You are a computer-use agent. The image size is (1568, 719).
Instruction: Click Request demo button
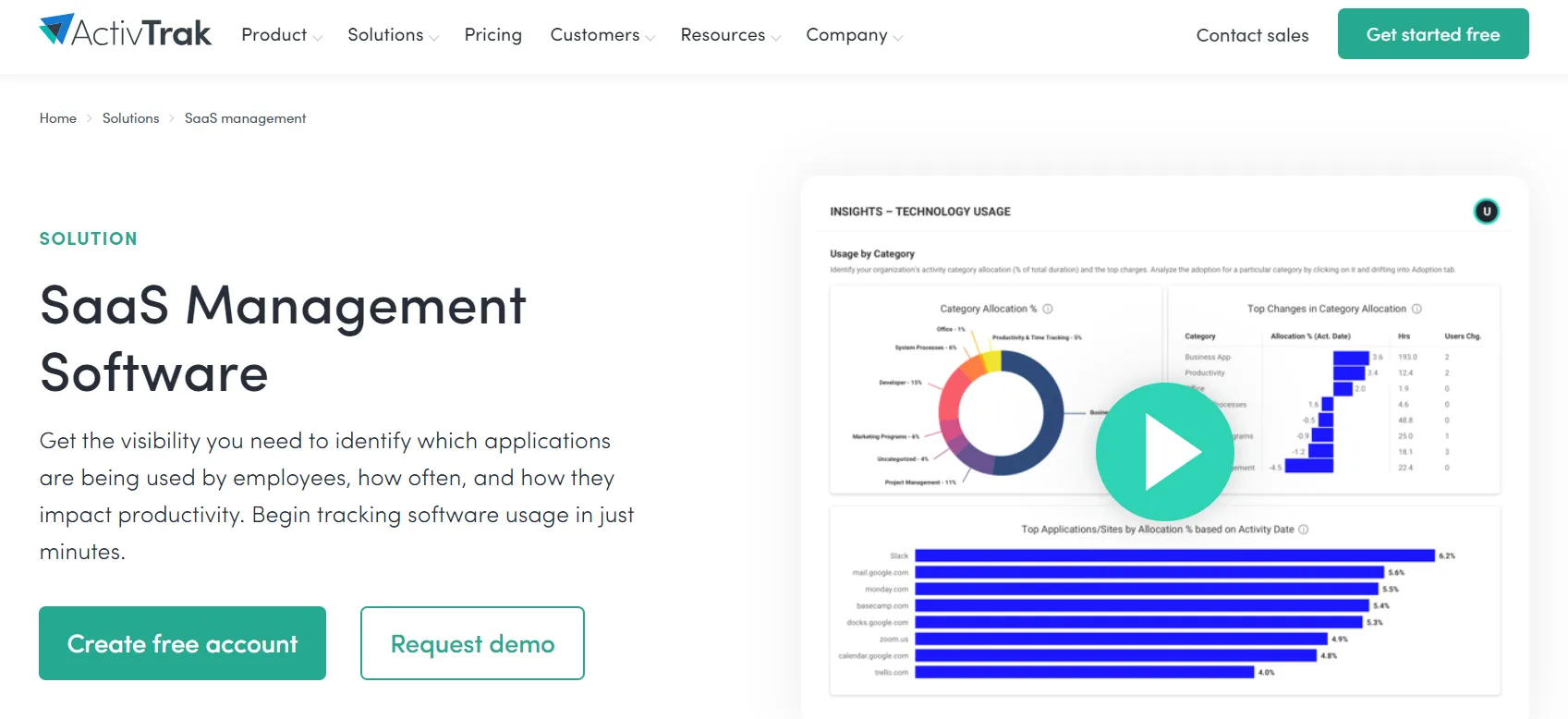(x=472, y=643)
